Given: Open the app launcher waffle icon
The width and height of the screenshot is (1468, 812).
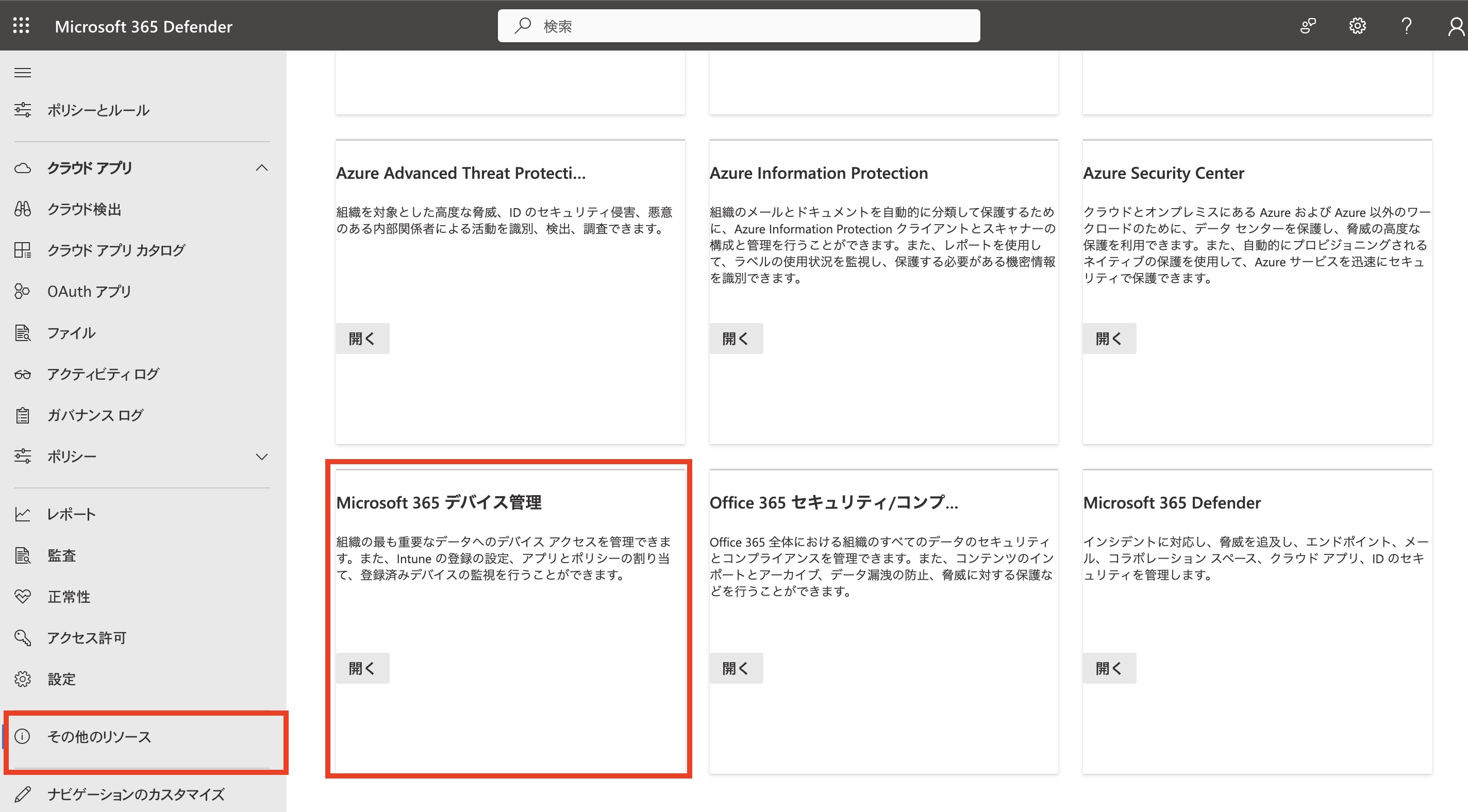Looking at the screenshot, I should click(21, 26).
